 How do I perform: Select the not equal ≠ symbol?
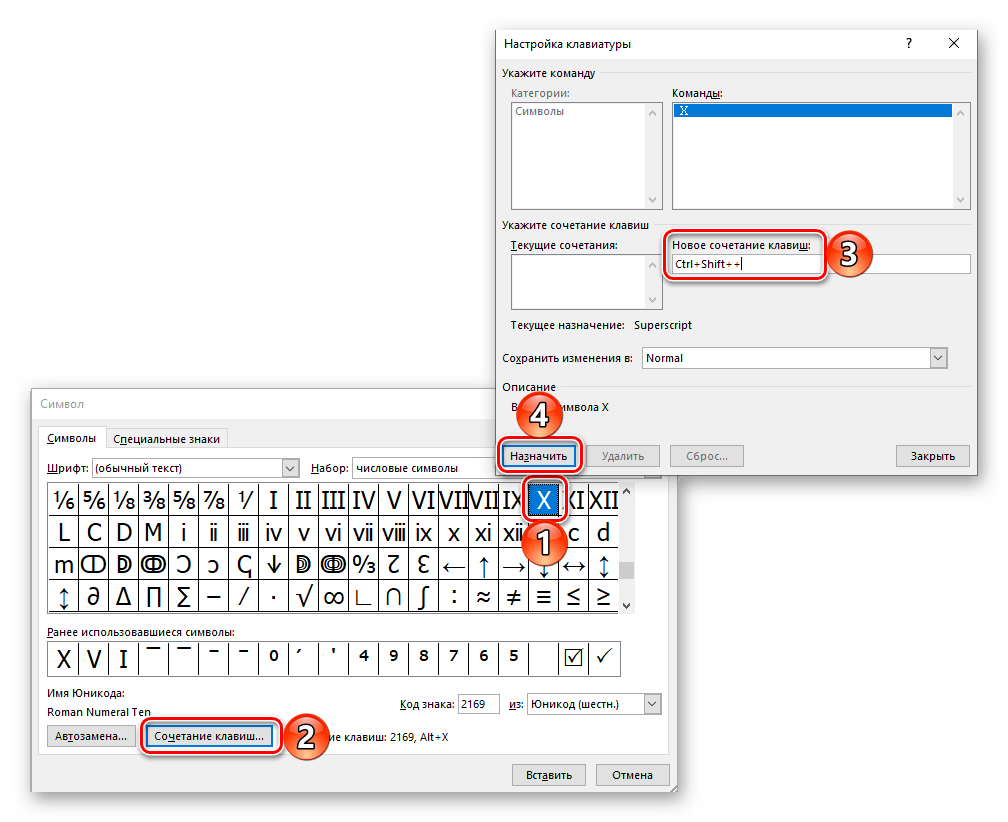[513, 597]
